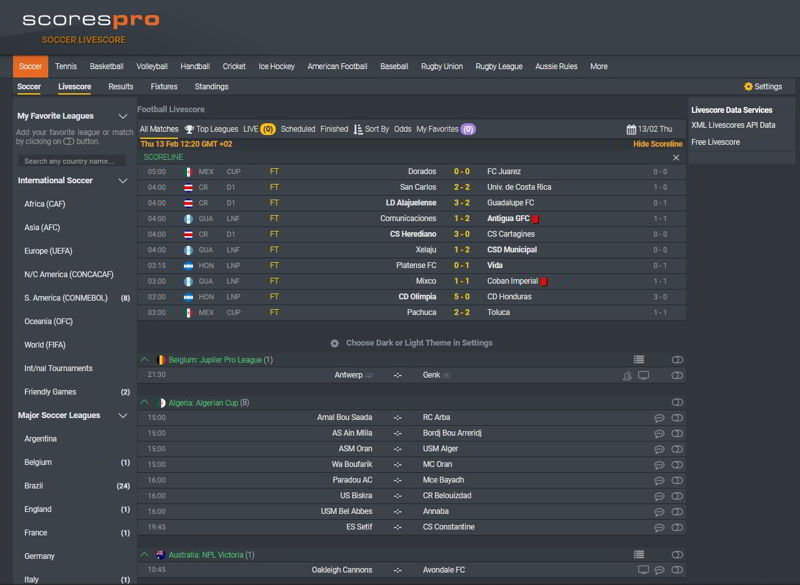Toggle favorite for Algeria Algerian Cup league
Screen dimensions: 800x585
[x=677, y=402]
